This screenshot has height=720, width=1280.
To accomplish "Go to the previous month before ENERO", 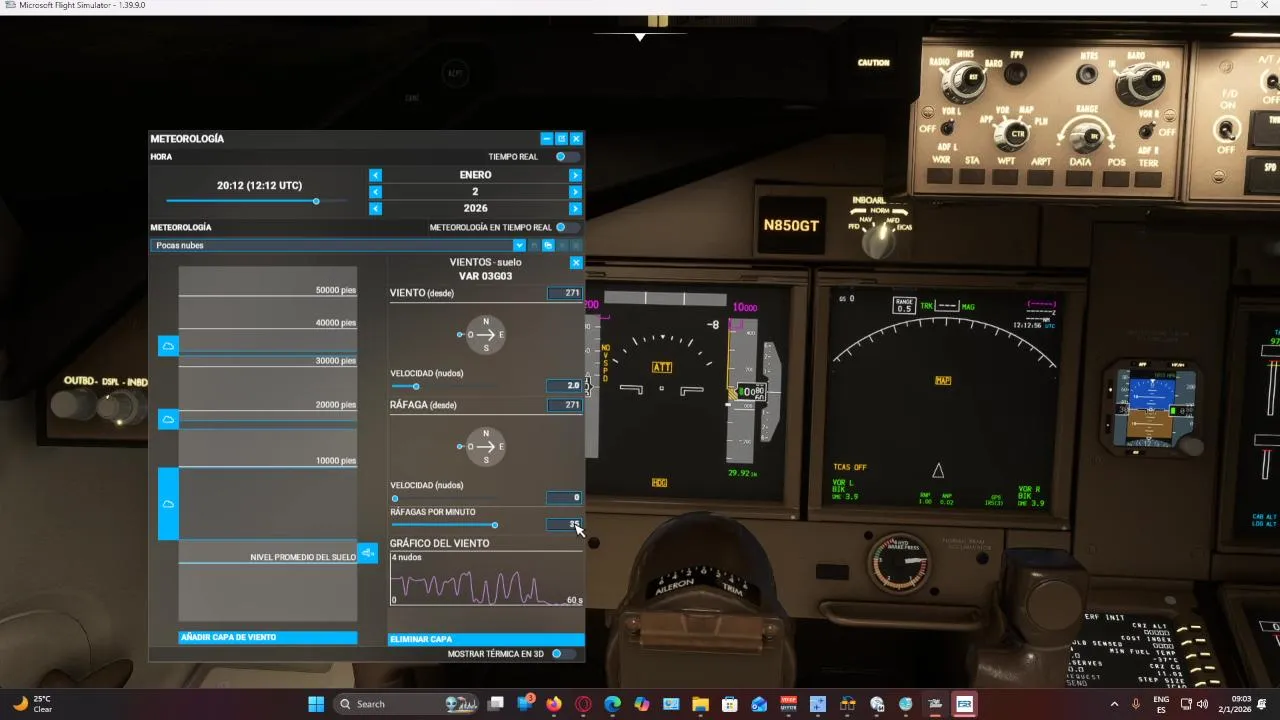I will 375,175.
